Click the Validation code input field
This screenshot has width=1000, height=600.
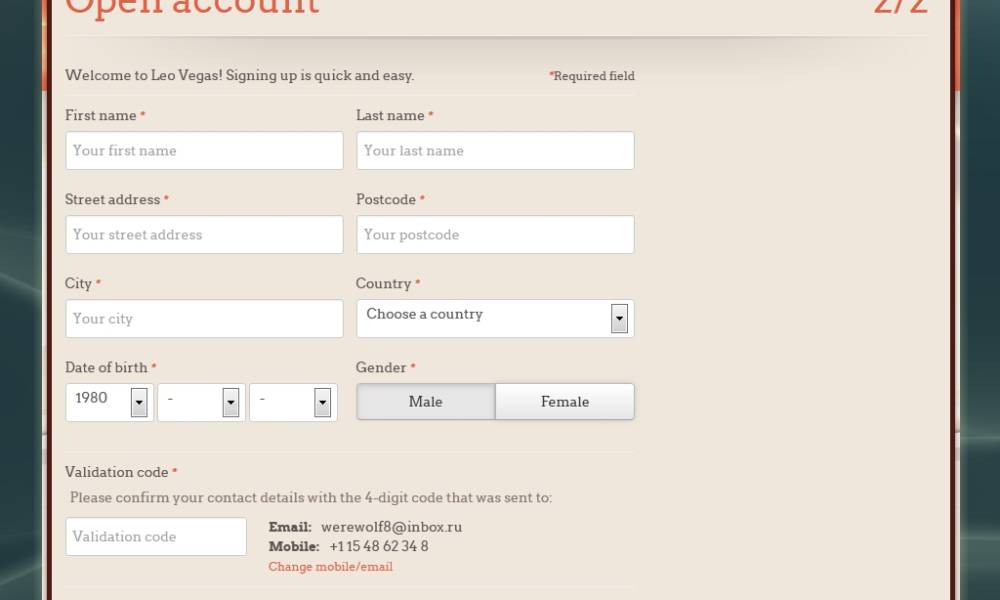[156, 537]
